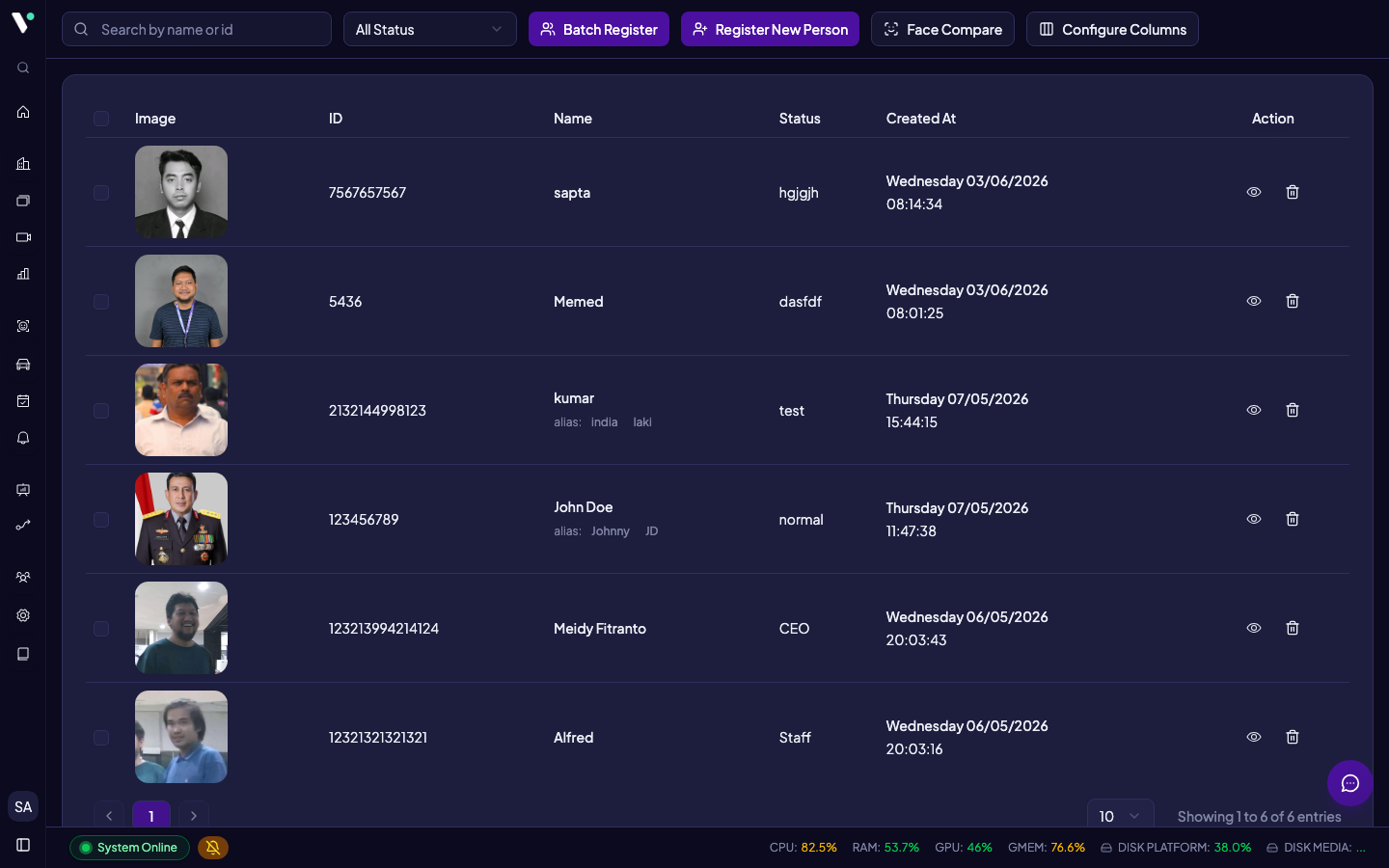The height and width of the screenshot is (868, 1389).
Task: Open the sidebar search icon
Action: (x=23, y=68)
